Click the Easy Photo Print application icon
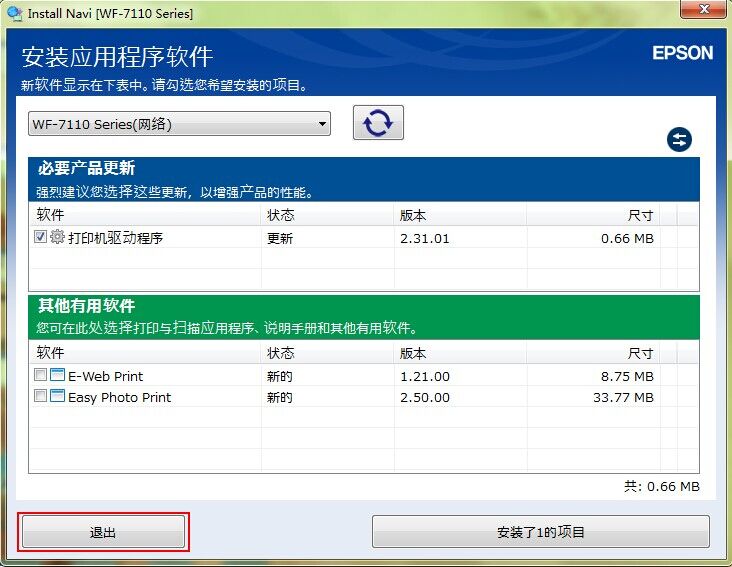732x567 pixels. pyautogui.click(x=57, y=396)
